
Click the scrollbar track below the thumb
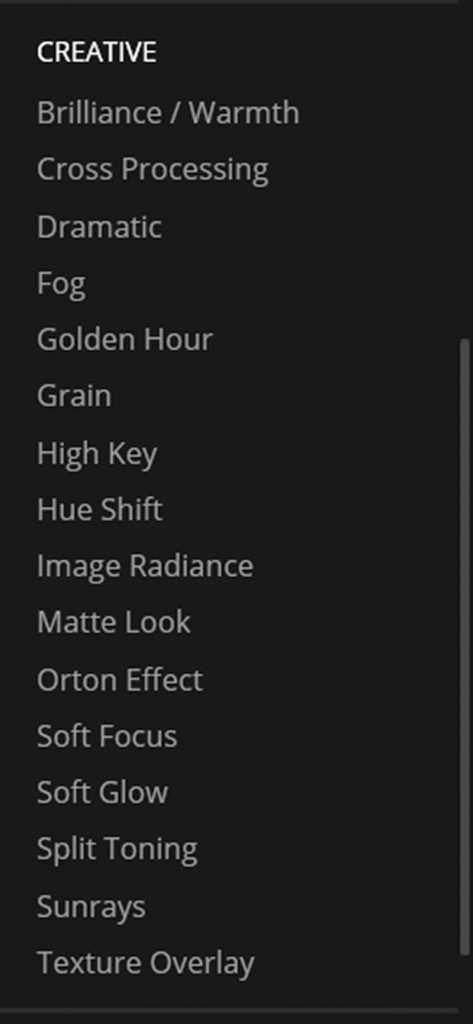click(465, 973)
